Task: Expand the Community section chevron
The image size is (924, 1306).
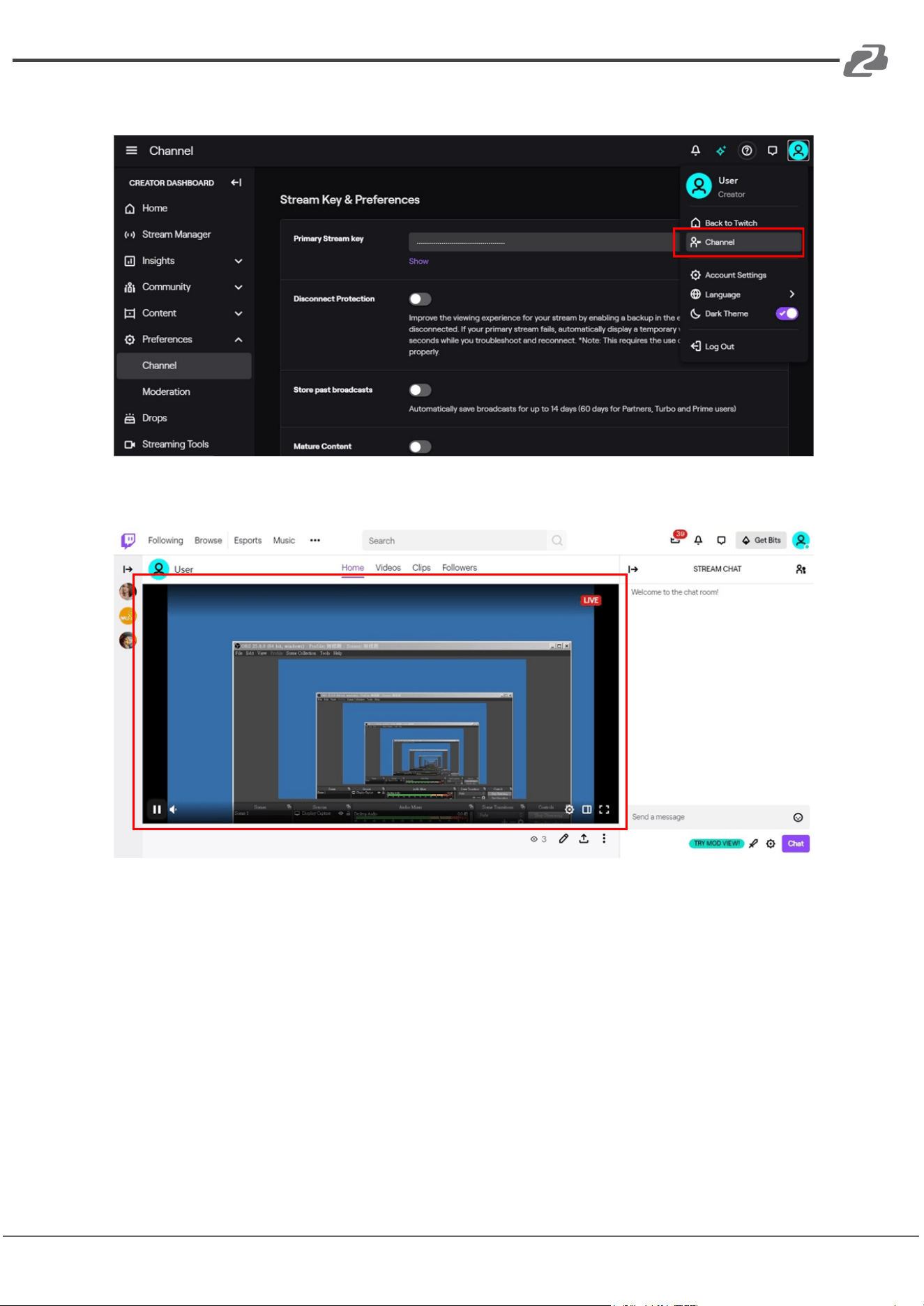Action: [238, 287]
